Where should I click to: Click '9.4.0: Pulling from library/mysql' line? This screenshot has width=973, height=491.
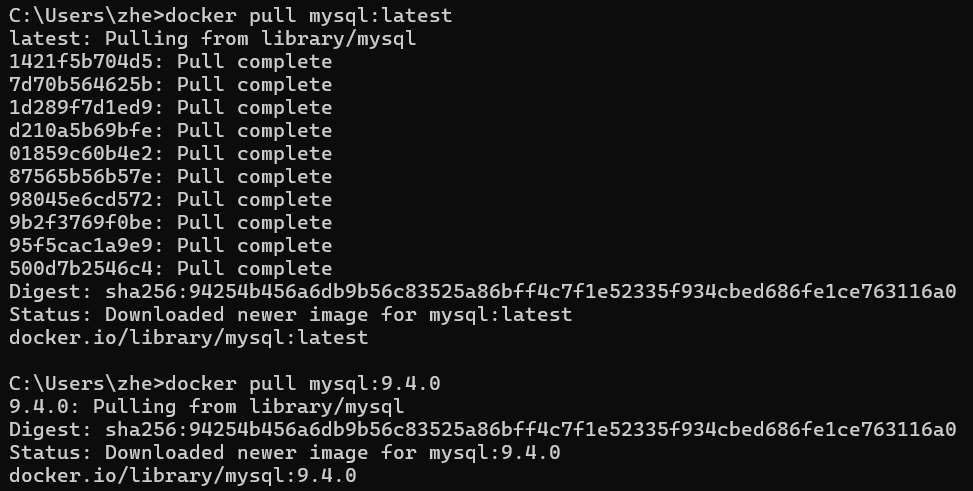point(207,407)
